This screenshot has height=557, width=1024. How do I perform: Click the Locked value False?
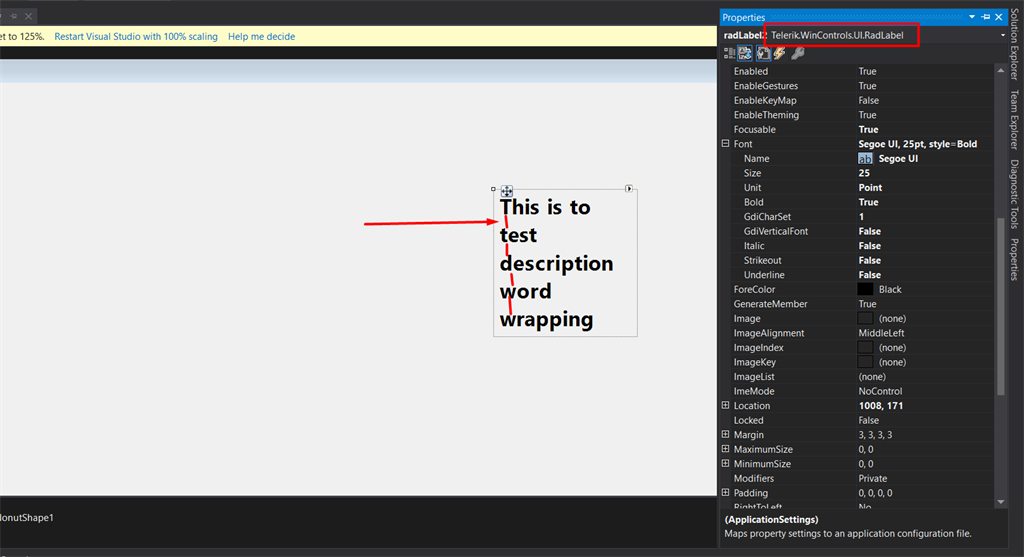(869, 421)
